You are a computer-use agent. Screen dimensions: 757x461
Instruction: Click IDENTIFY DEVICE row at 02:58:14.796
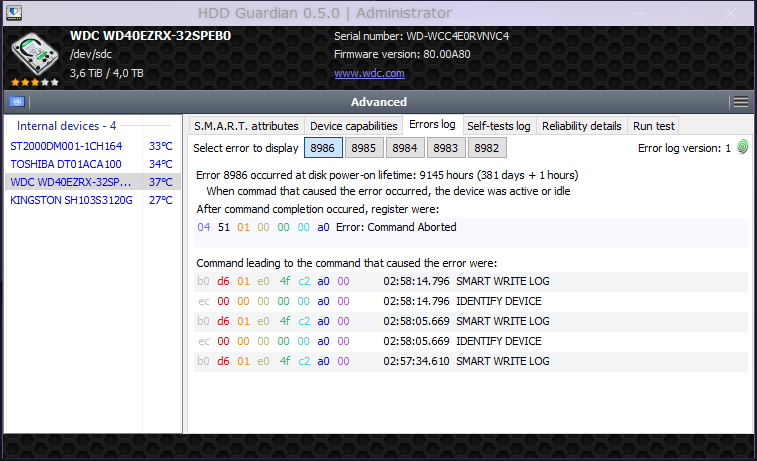(471, 301)
